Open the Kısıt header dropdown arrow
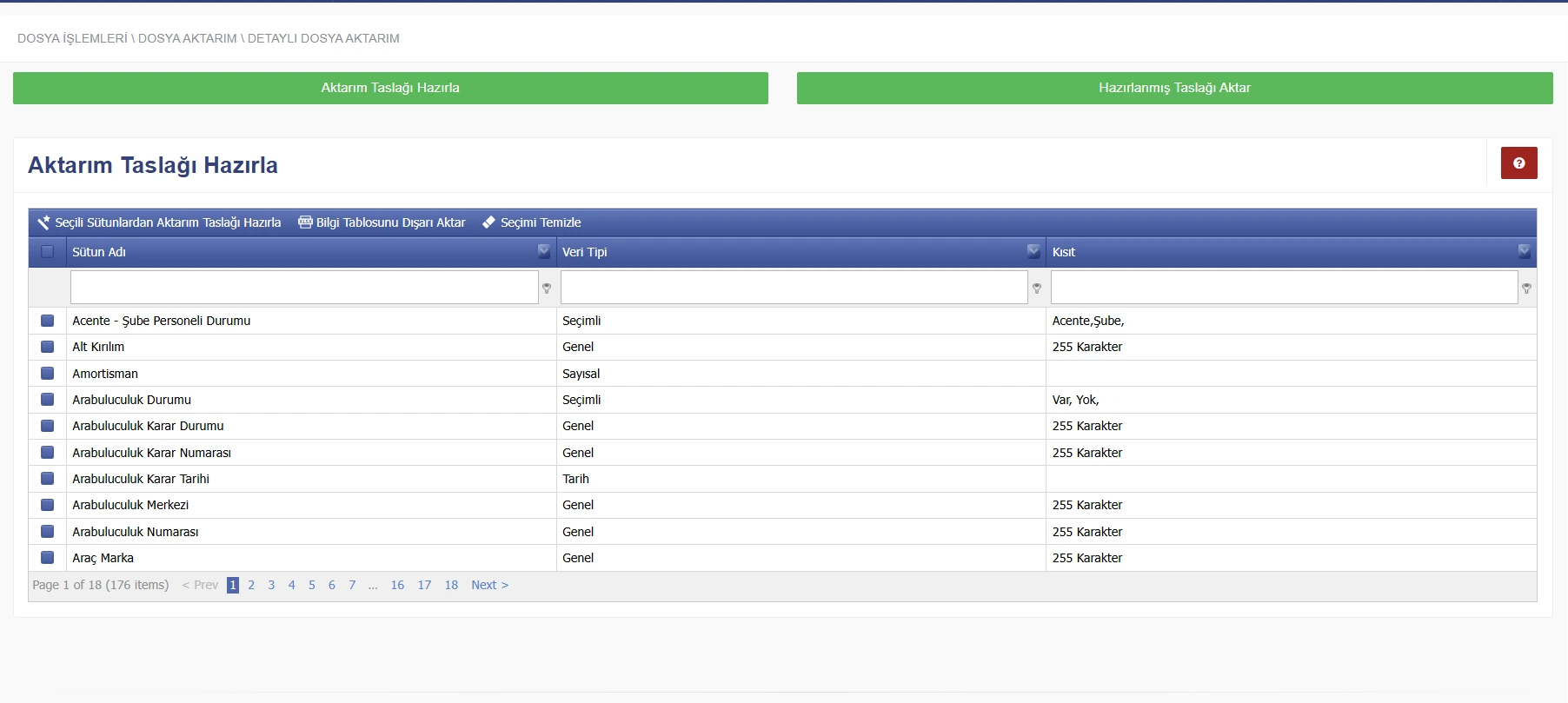Image resolution: width=1568 pixels, height=703 pixels. [x=1524, y=251]
